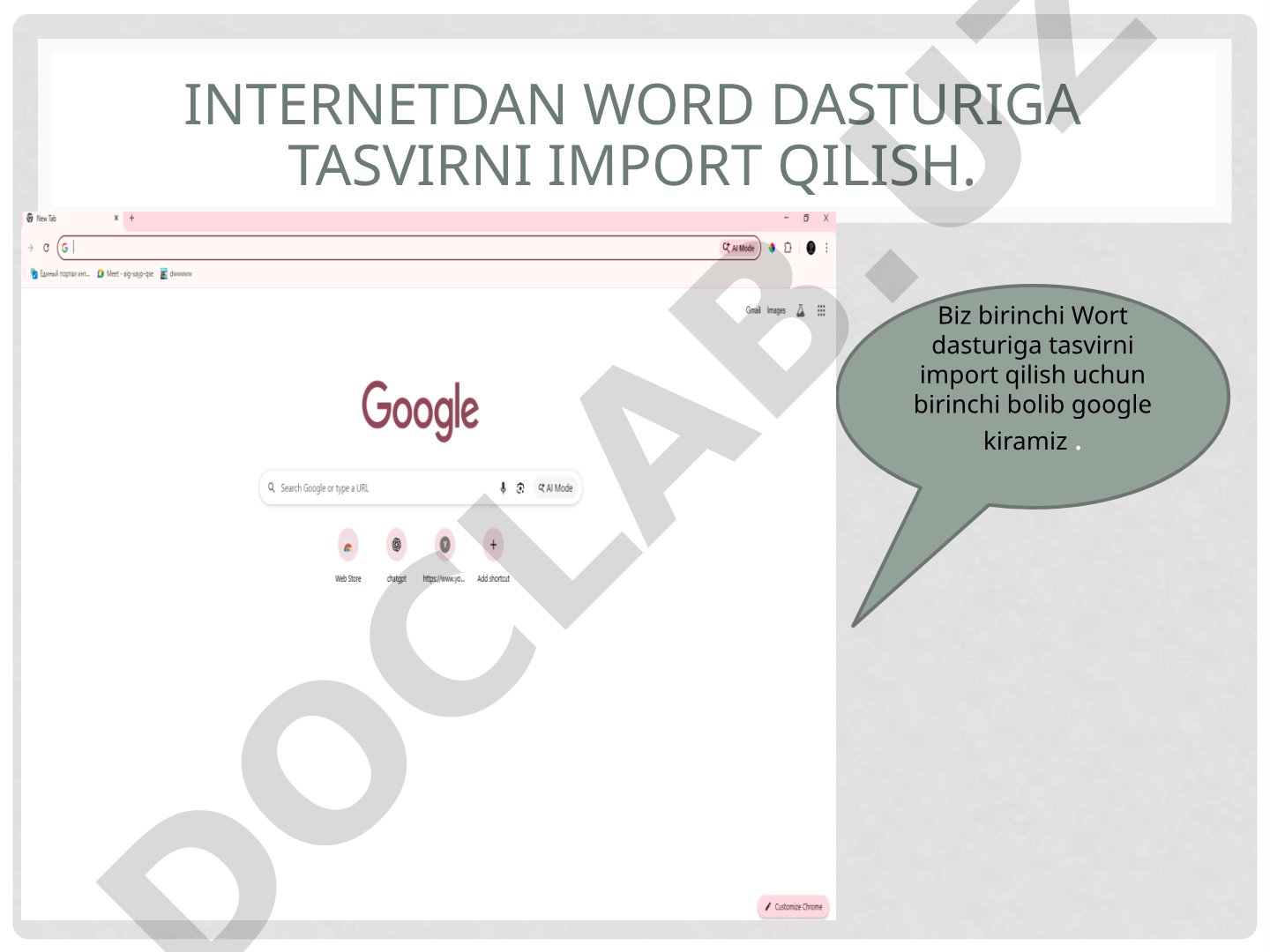Open the colorful extension icon in toolbar
Viewport: 1270px width, 952px height.
pyautogui.click(x=772, y=249)
